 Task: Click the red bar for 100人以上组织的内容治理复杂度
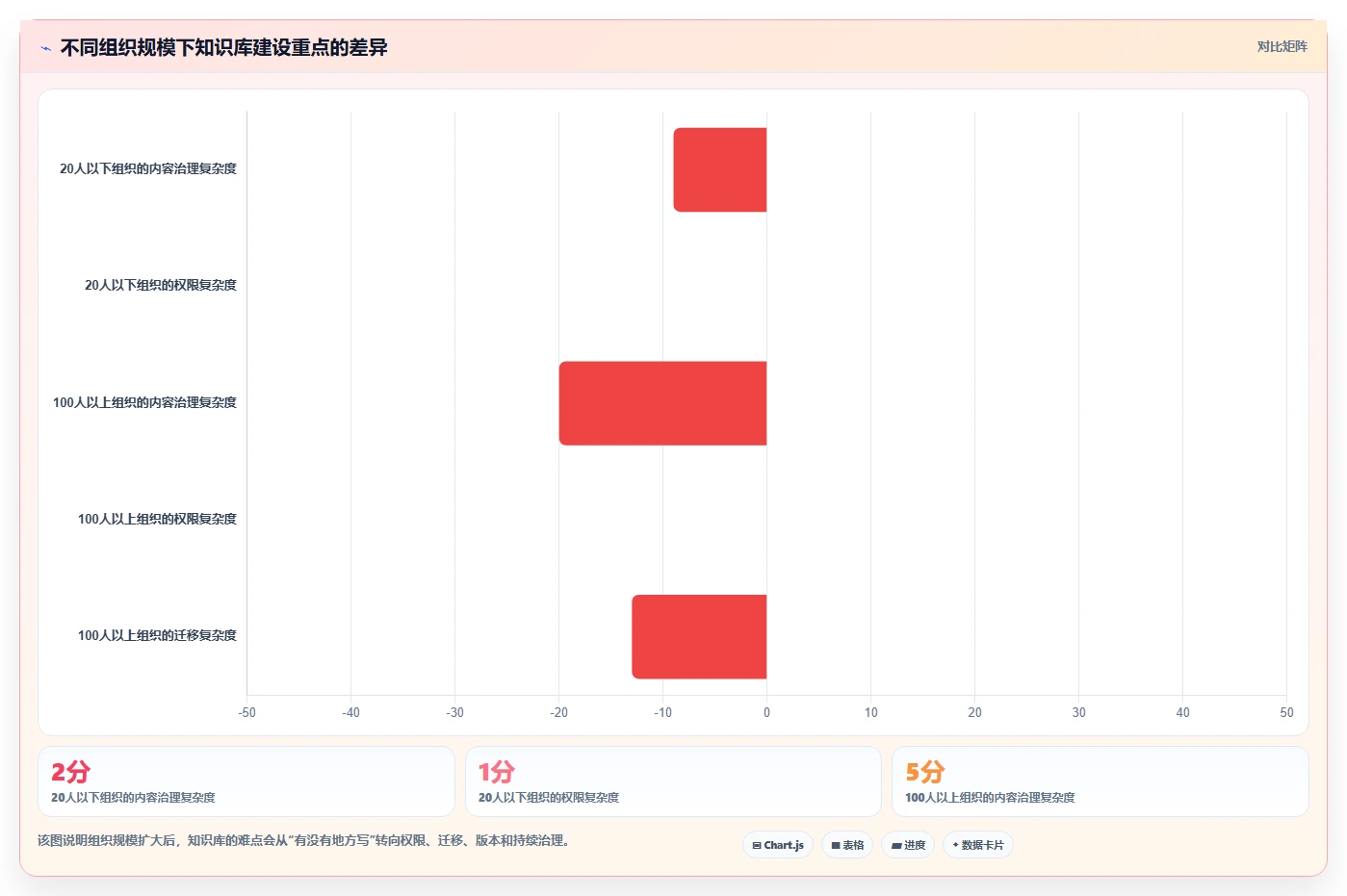coord(662,403)
